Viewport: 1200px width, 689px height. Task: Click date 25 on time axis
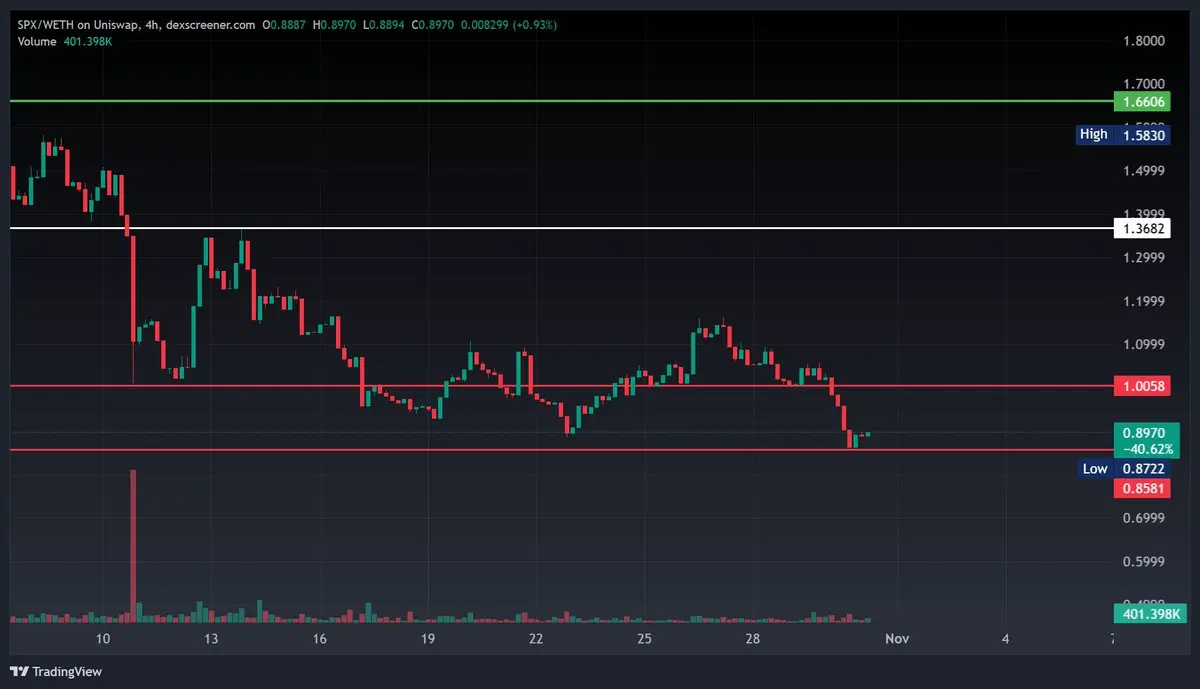point(644,639)
